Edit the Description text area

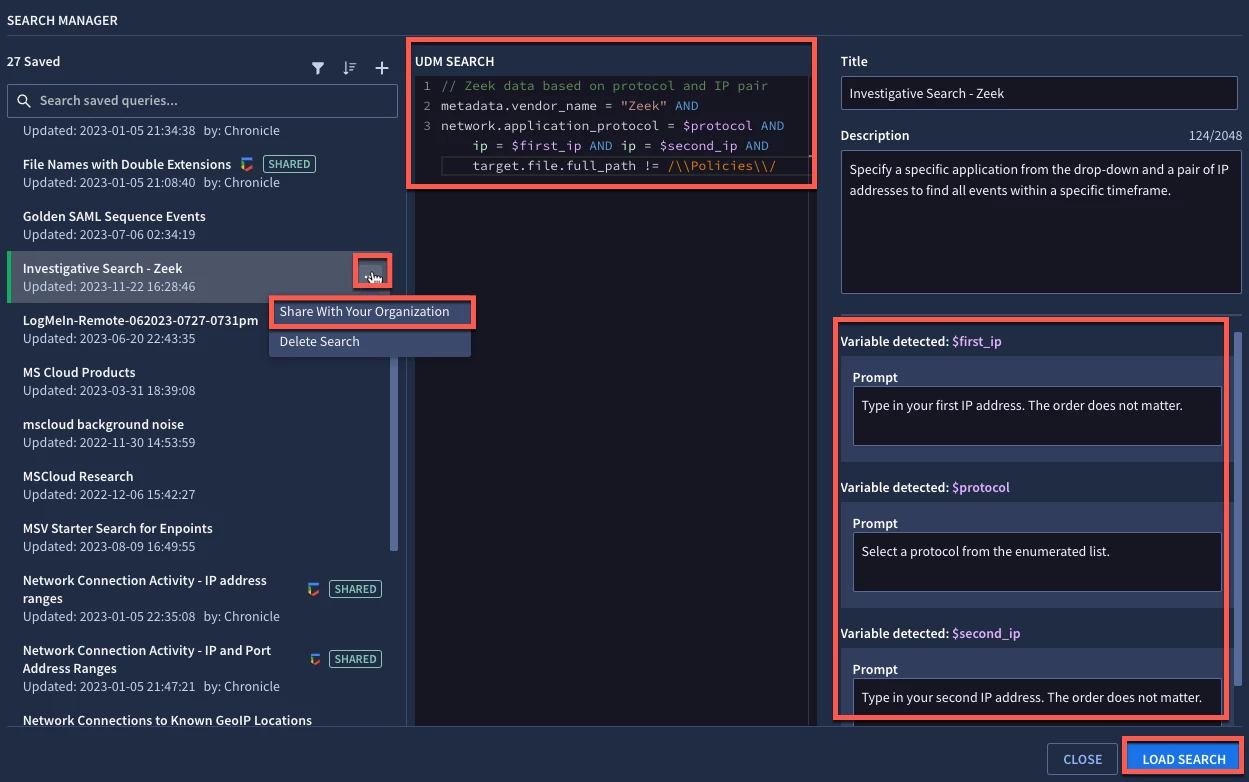coord(1039,222)
